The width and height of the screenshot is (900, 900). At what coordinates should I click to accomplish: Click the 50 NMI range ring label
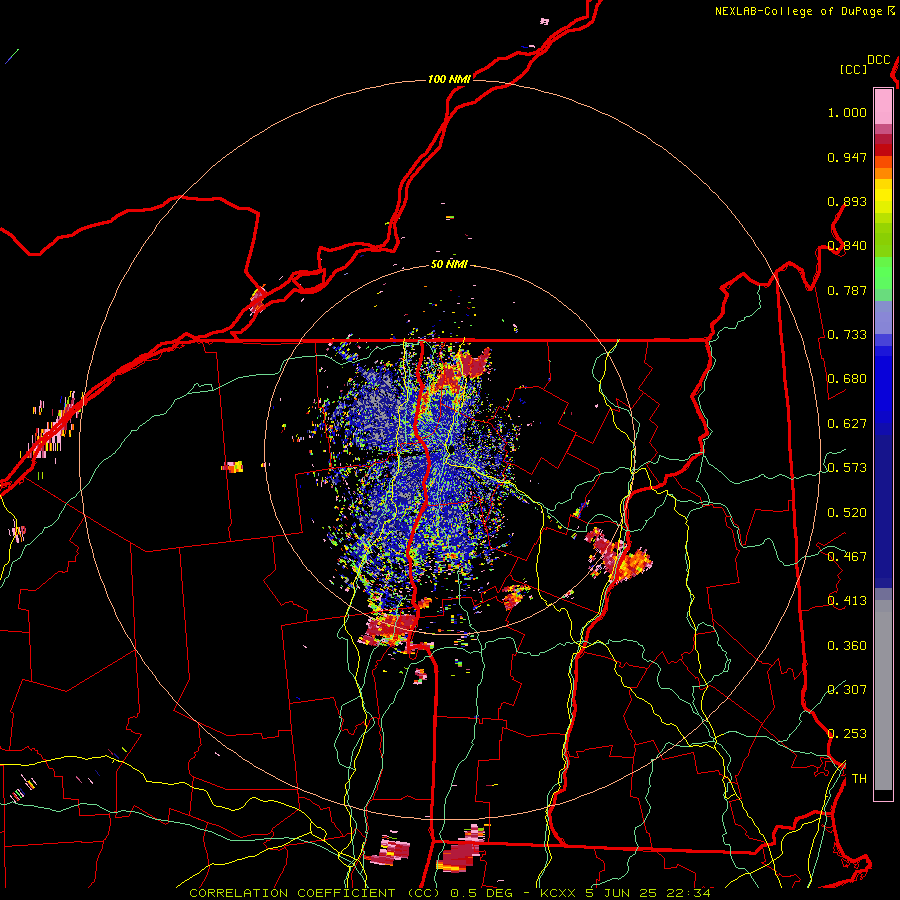pyautogui.click(x=449, y=264)
